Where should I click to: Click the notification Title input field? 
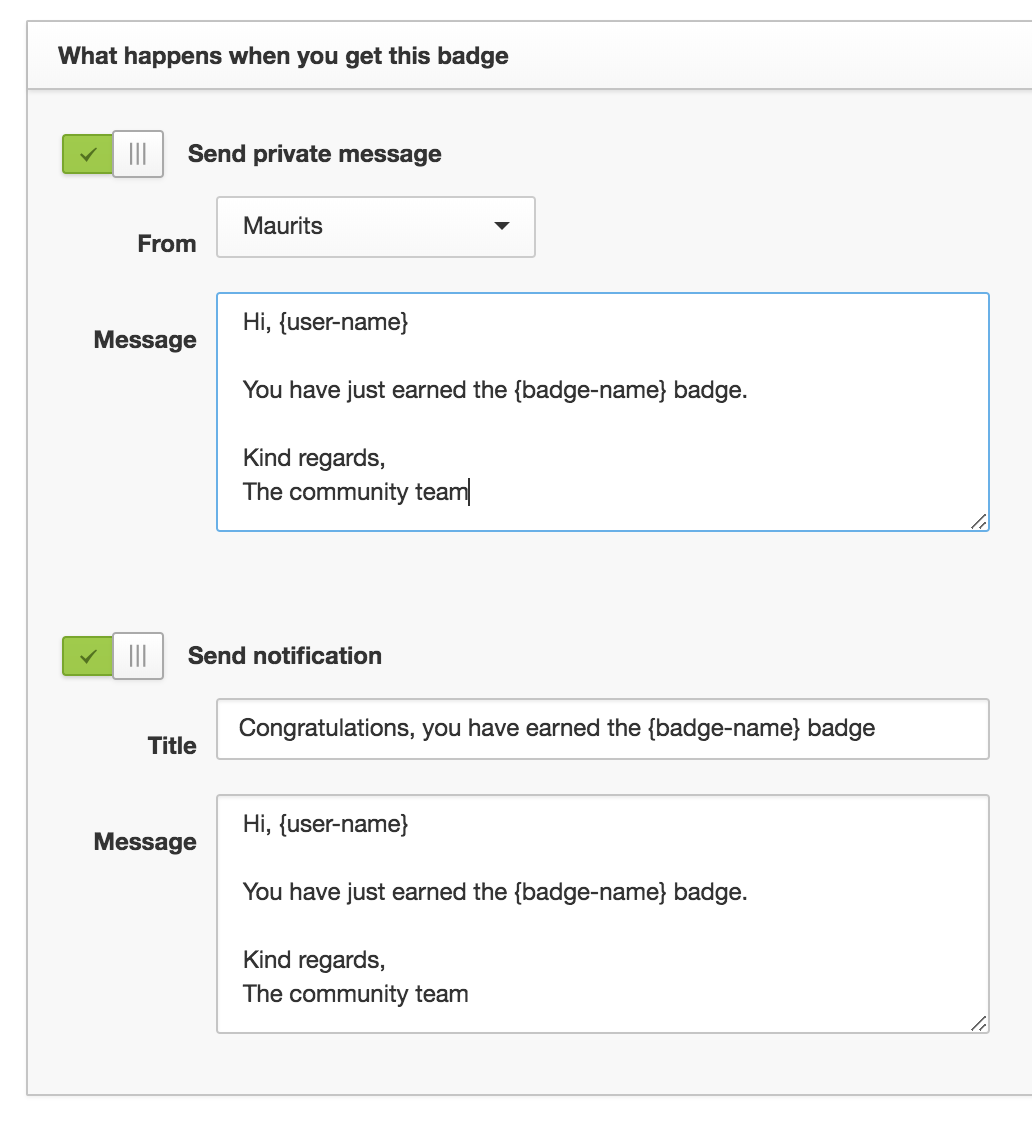coord(603,728)
